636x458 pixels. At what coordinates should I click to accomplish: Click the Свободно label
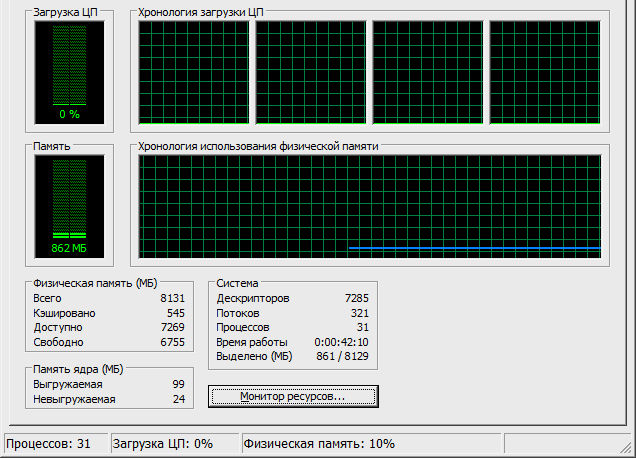58,342
